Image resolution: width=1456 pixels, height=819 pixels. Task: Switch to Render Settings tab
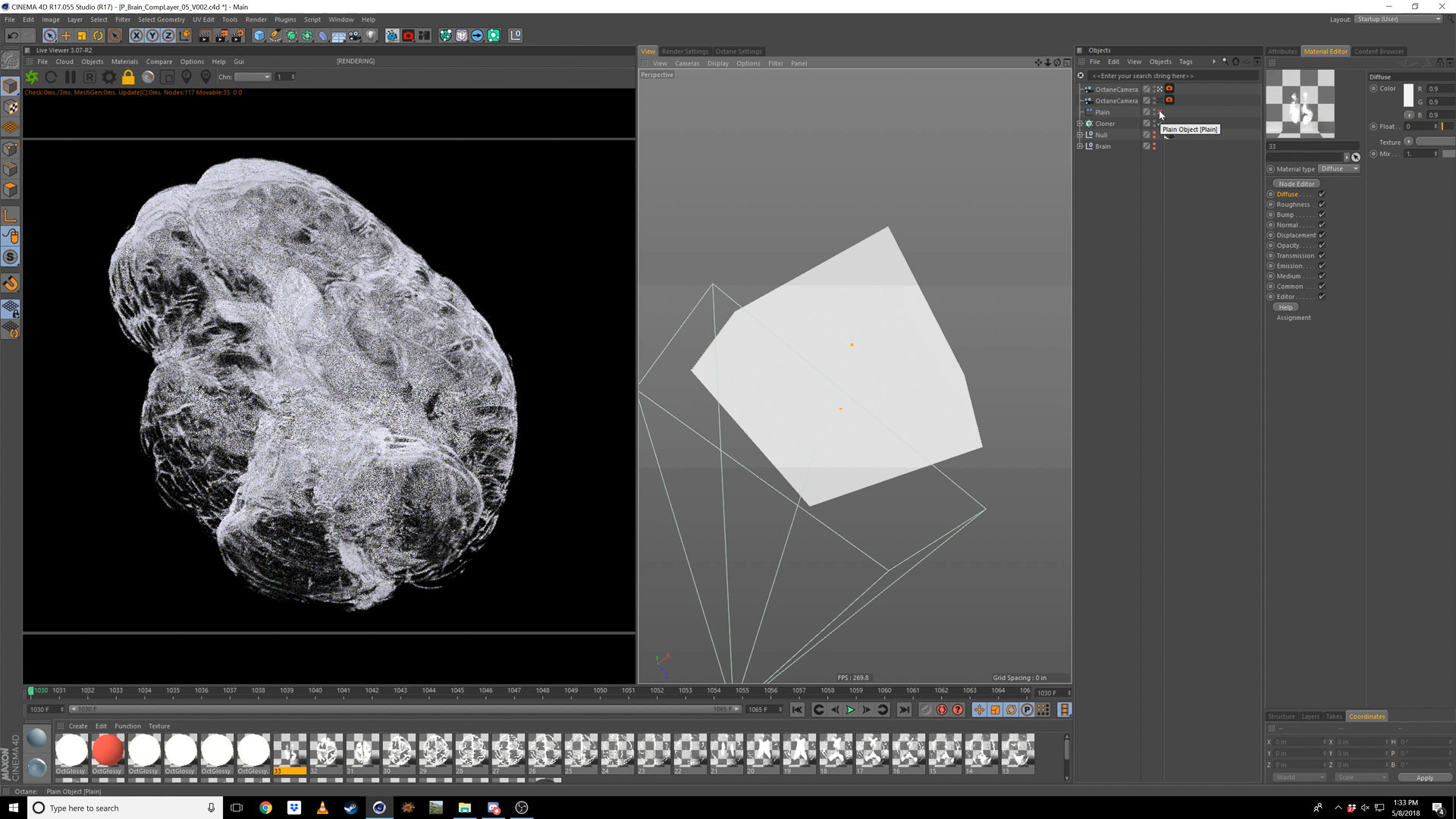[x=685, y=52]
